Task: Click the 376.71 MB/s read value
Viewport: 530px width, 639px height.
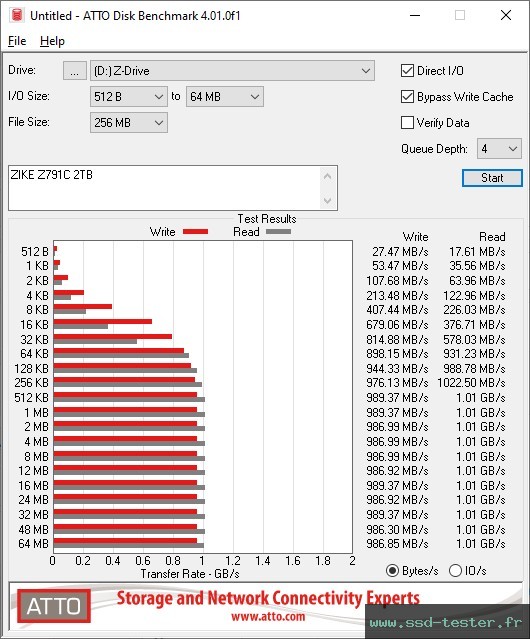Action: (x=474, y=325)
